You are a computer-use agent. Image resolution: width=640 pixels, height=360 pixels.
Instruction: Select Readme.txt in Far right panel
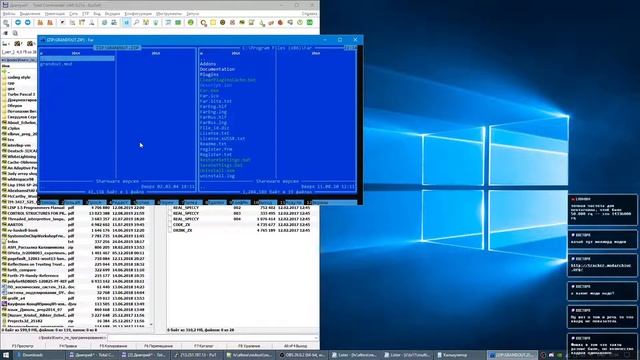click(x=213, y=144)
